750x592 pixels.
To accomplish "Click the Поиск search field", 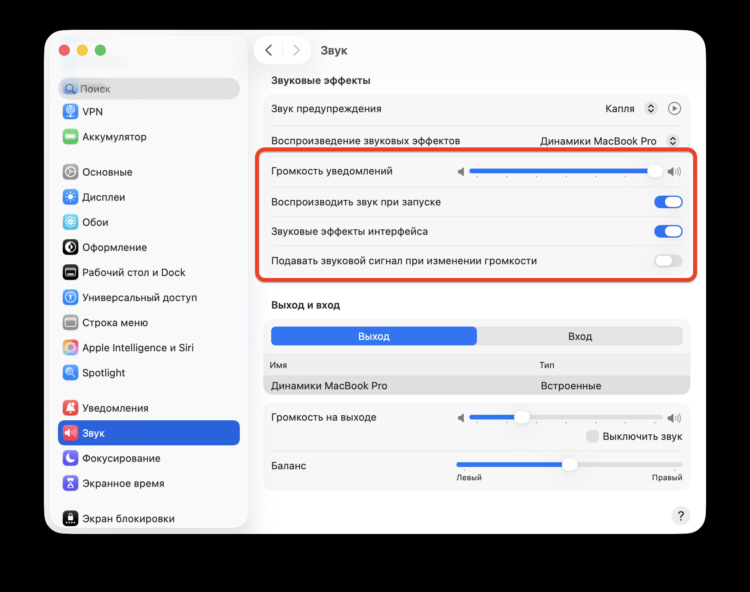I will [x=150, y=88].
